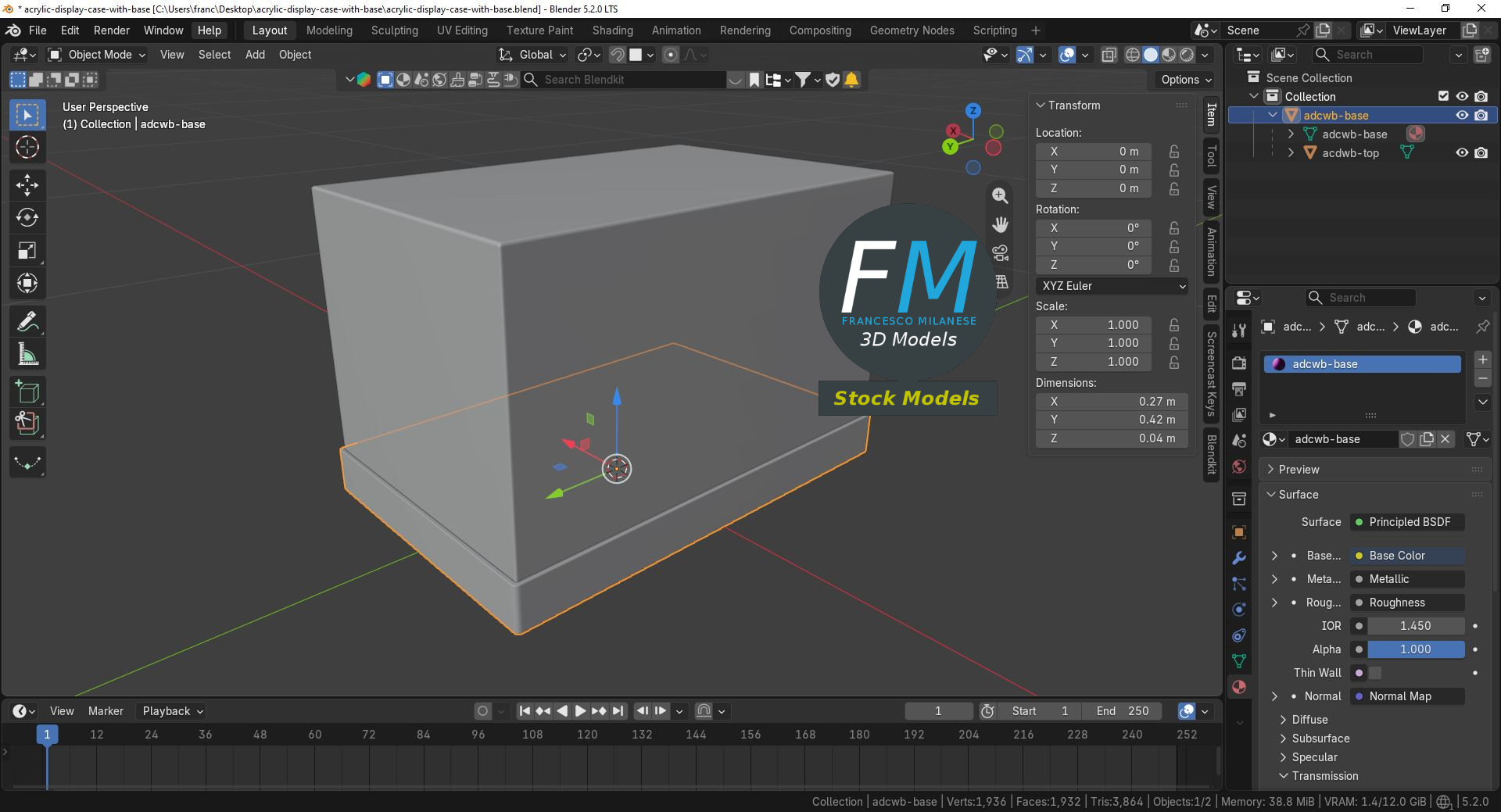Hide adcwb-base object in viewport
Screen dimensions: 1501x812
(1462, 116)
